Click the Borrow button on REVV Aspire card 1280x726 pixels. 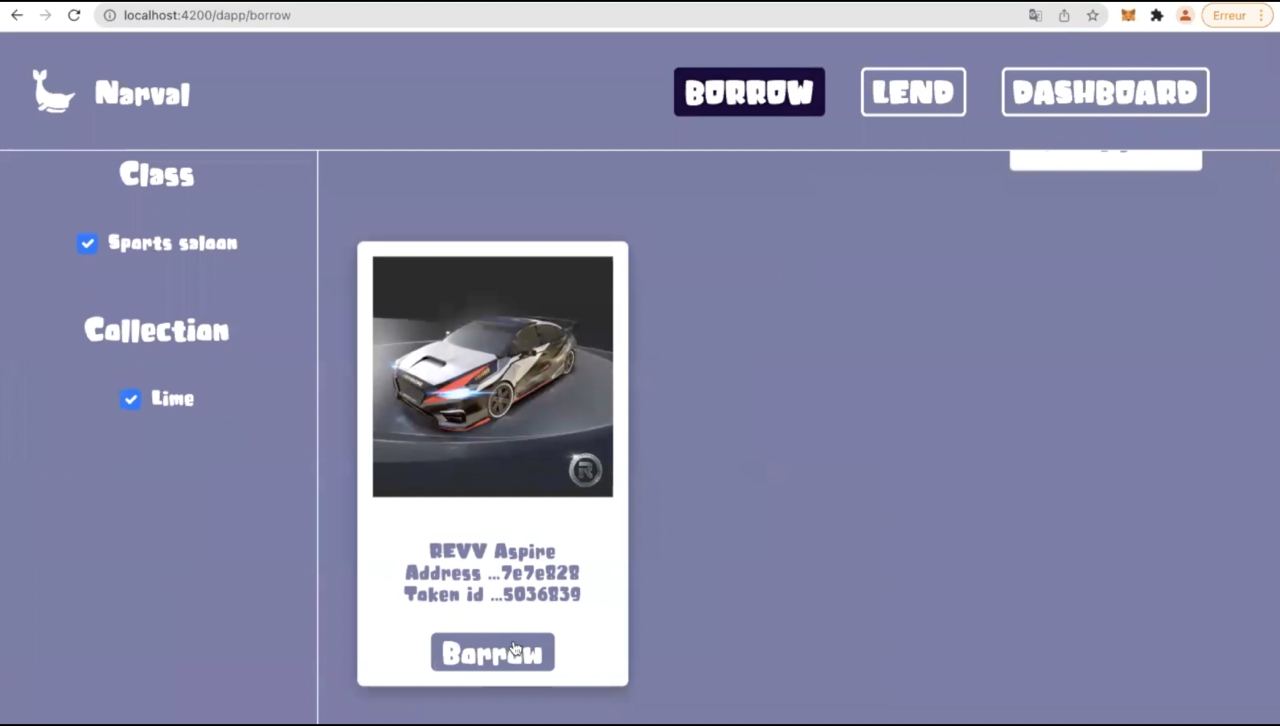[493, 652]
